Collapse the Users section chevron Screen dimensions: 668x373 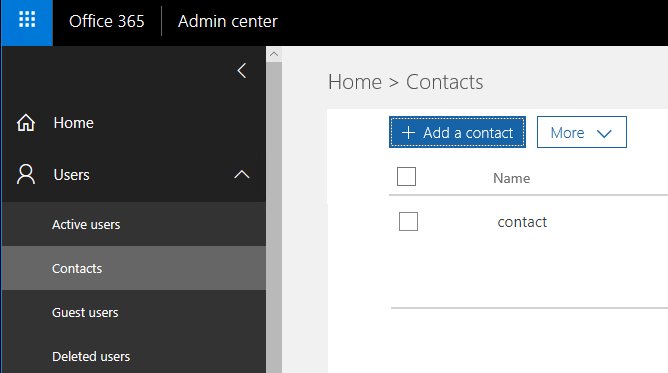[242, 174]
